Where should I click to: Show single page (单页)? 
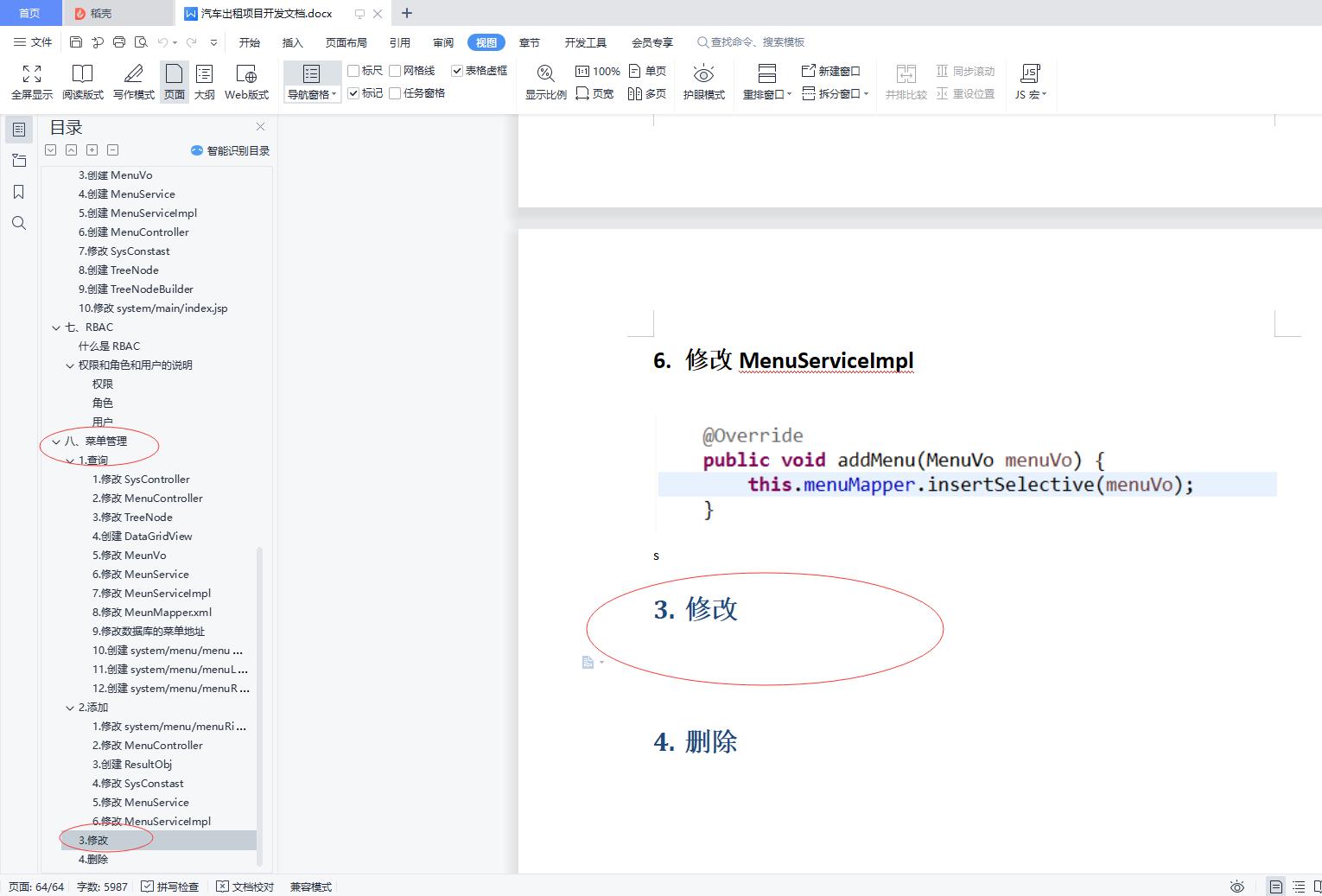[647, 71]
